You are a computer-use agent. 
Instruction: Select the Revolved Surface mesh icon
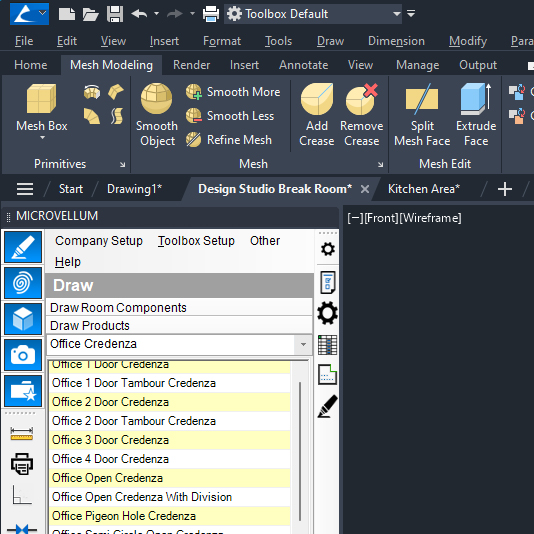(92, 92)
